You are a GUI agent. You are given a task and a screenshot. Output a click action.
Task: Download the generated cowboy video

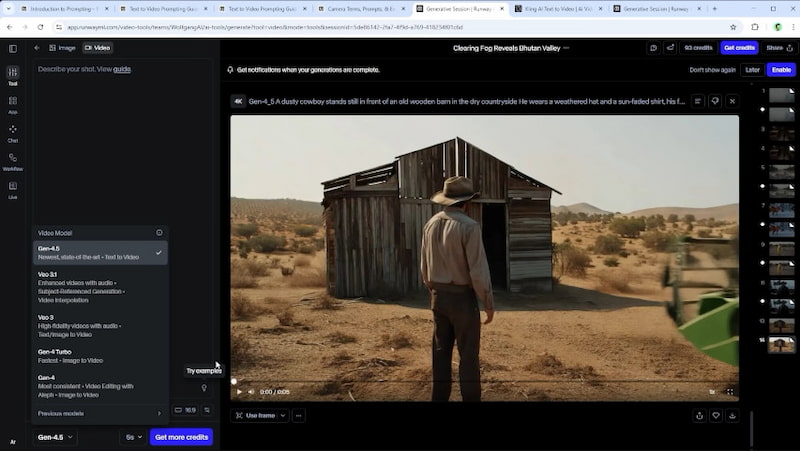733,415
